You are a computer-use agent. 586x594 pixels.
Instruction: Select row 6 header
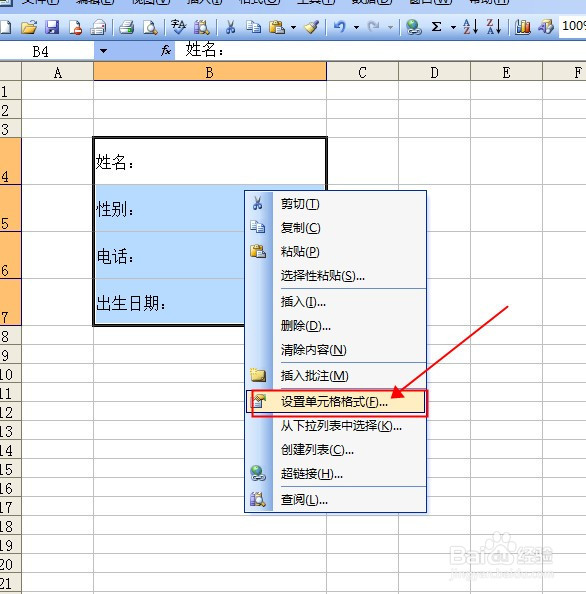click(10, 255)
